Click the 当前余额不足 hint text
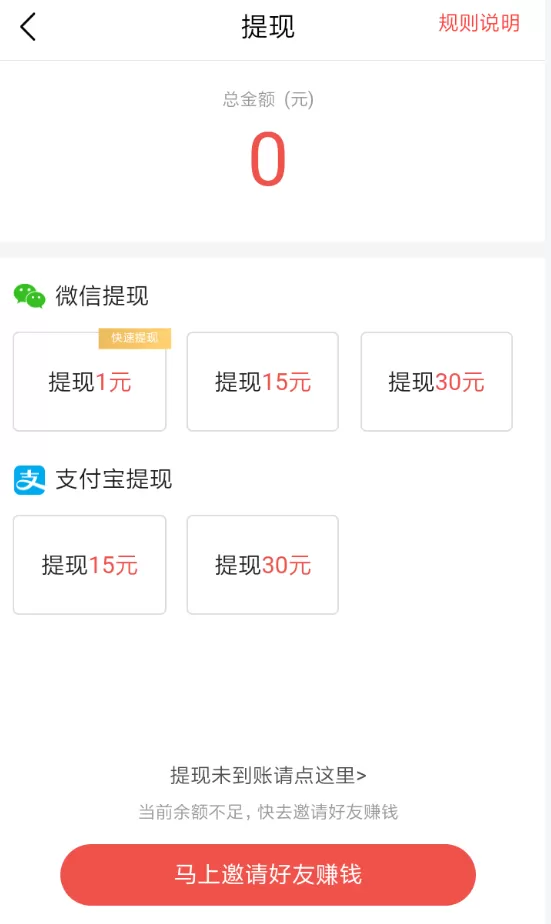 (268, 812)
